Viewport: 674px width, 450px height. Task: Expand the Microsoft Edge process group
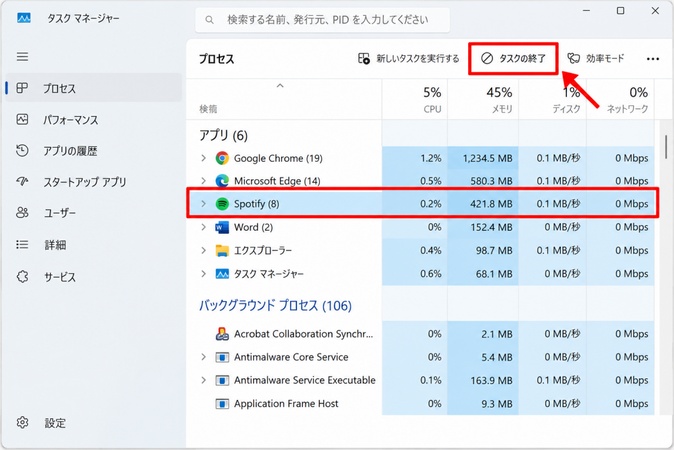(x=203, y=181)
